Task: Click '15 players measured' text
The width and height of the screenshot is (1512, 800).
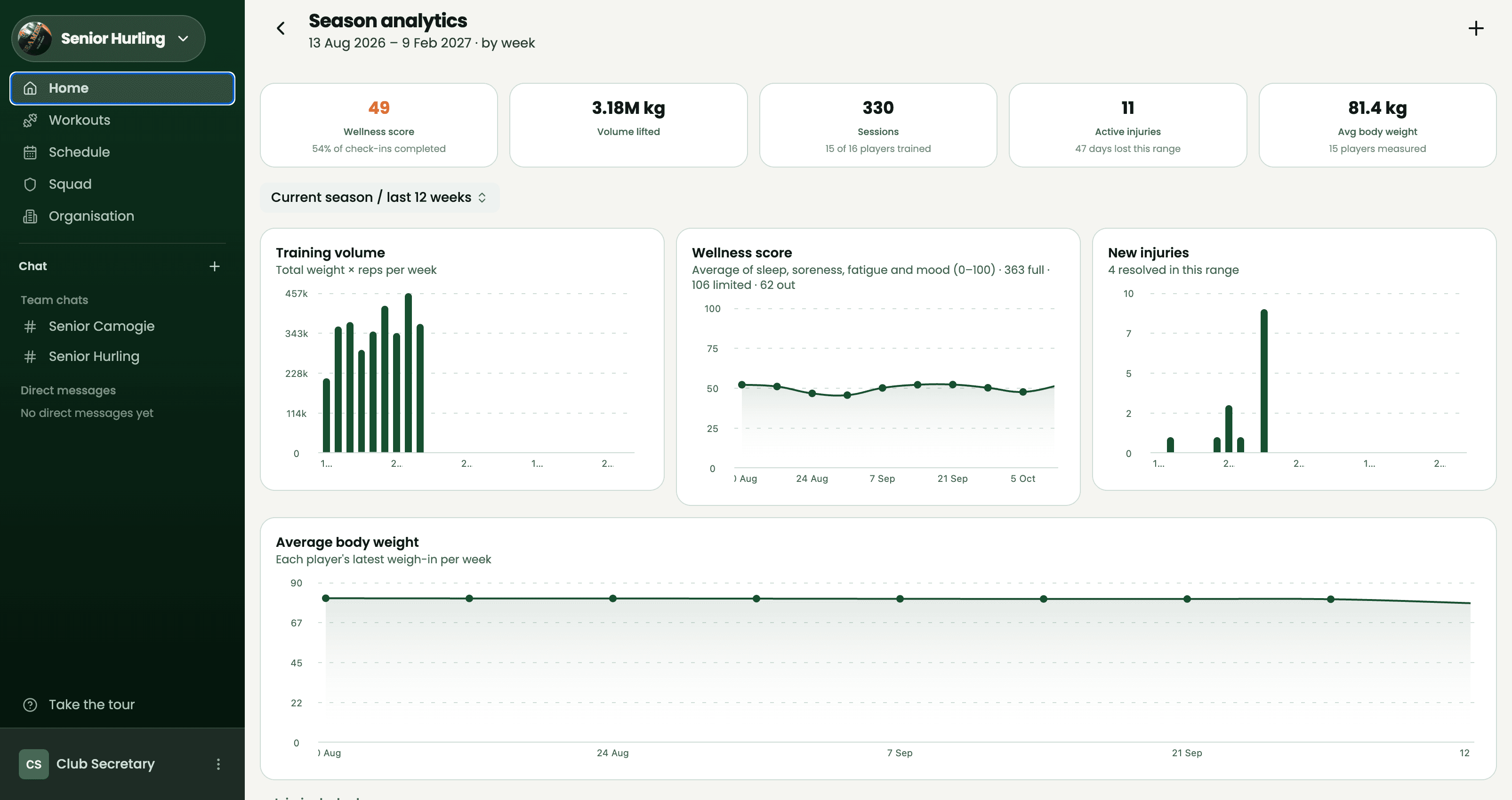Action: (x=1377, y=149)
